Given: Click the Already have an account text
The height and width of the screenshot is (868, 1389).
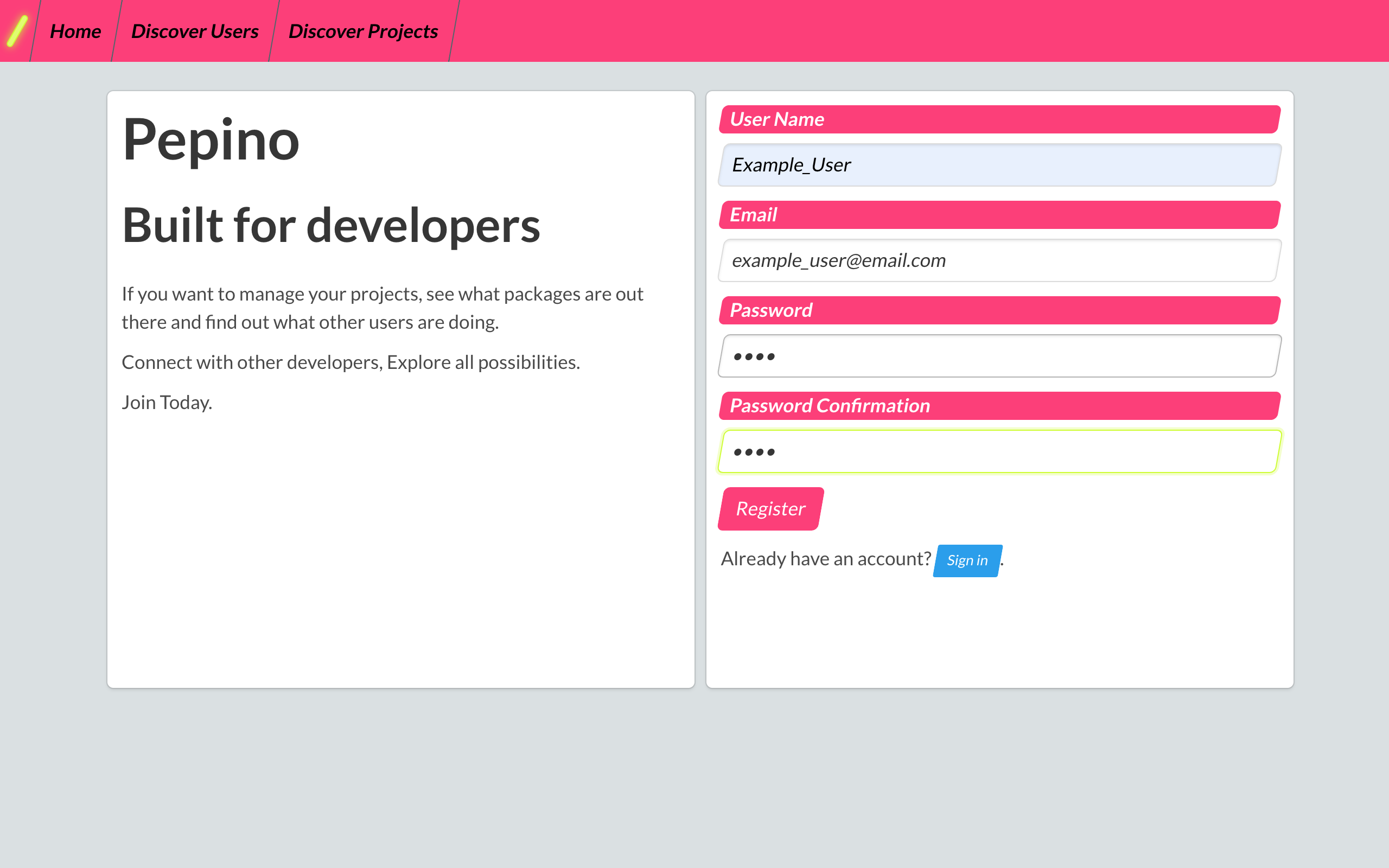Looking at the screenshot, I should 825,558.
